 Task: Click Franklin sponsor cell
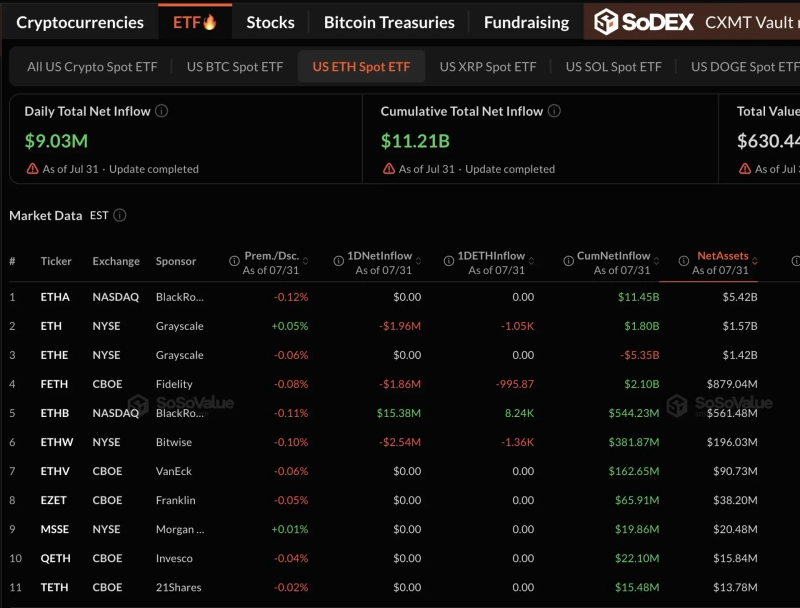(176, 500)
